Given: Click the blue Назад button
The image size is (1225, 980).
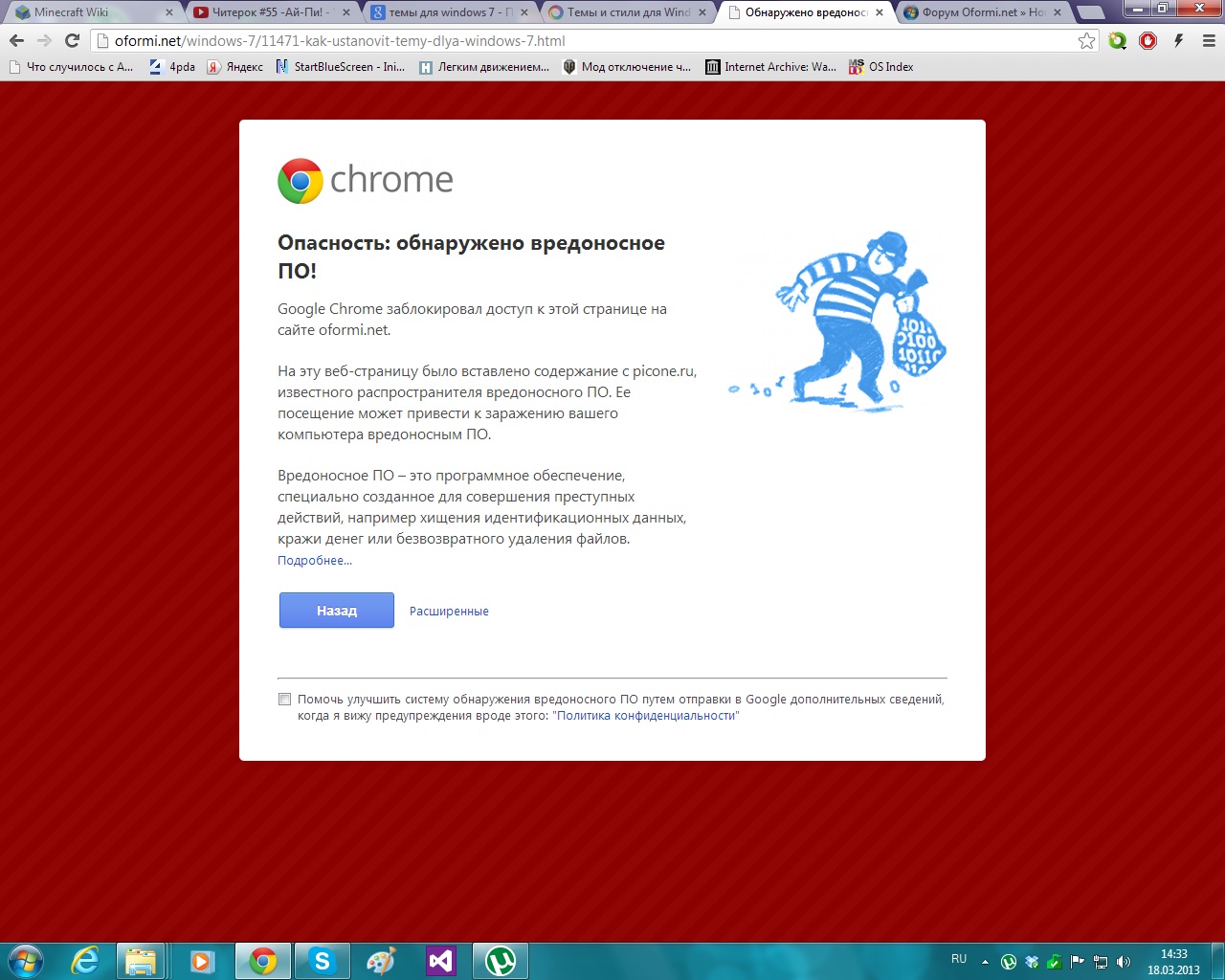Looking at the screenshot, I should click(337, 611).
